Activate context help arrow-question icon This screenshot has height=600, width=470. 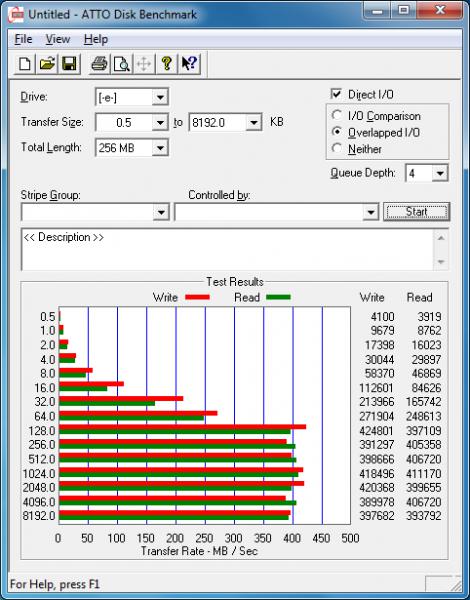coord(189,64)
